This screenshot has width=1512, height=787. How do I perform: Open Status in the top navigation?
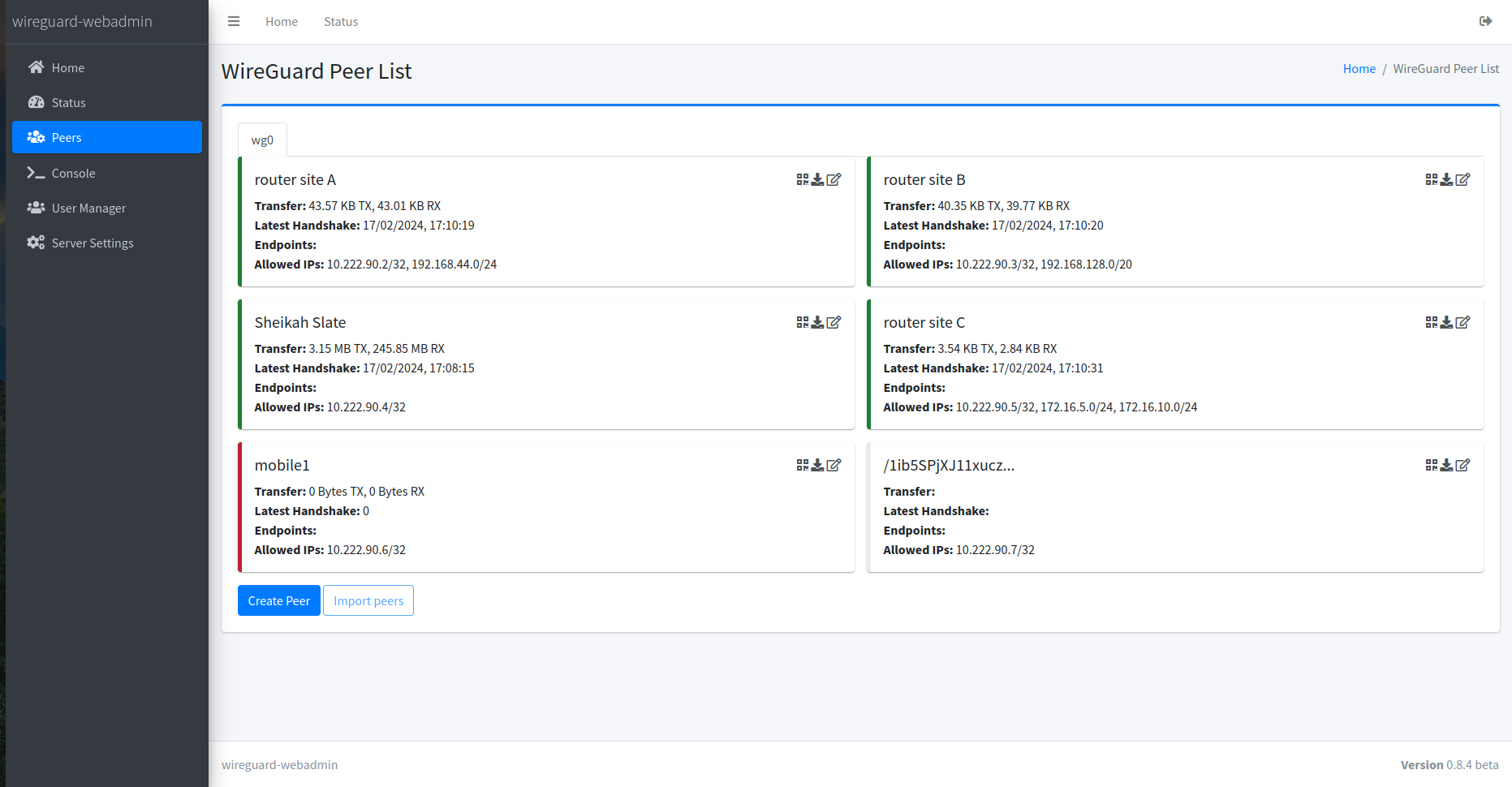pos(341,22)
